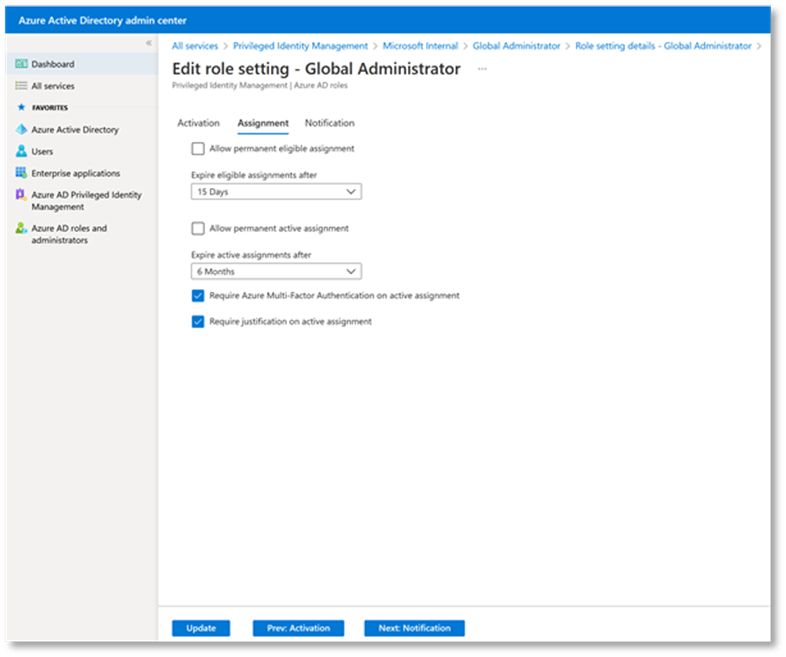Viewport: 786px width, 657px height.
Task: Click the Dashboard icon in sidebar
Action: [x=22, y=65]
